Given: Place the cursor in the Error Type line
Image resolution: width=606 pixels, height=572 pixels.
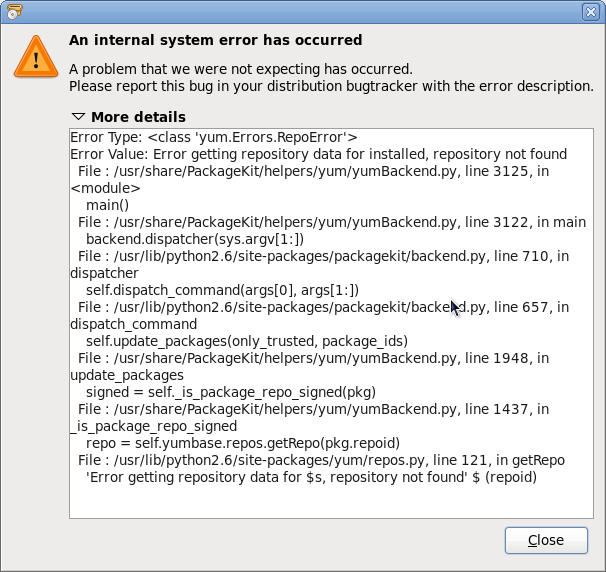Looking at the screenshot, I should pos(214,137).
